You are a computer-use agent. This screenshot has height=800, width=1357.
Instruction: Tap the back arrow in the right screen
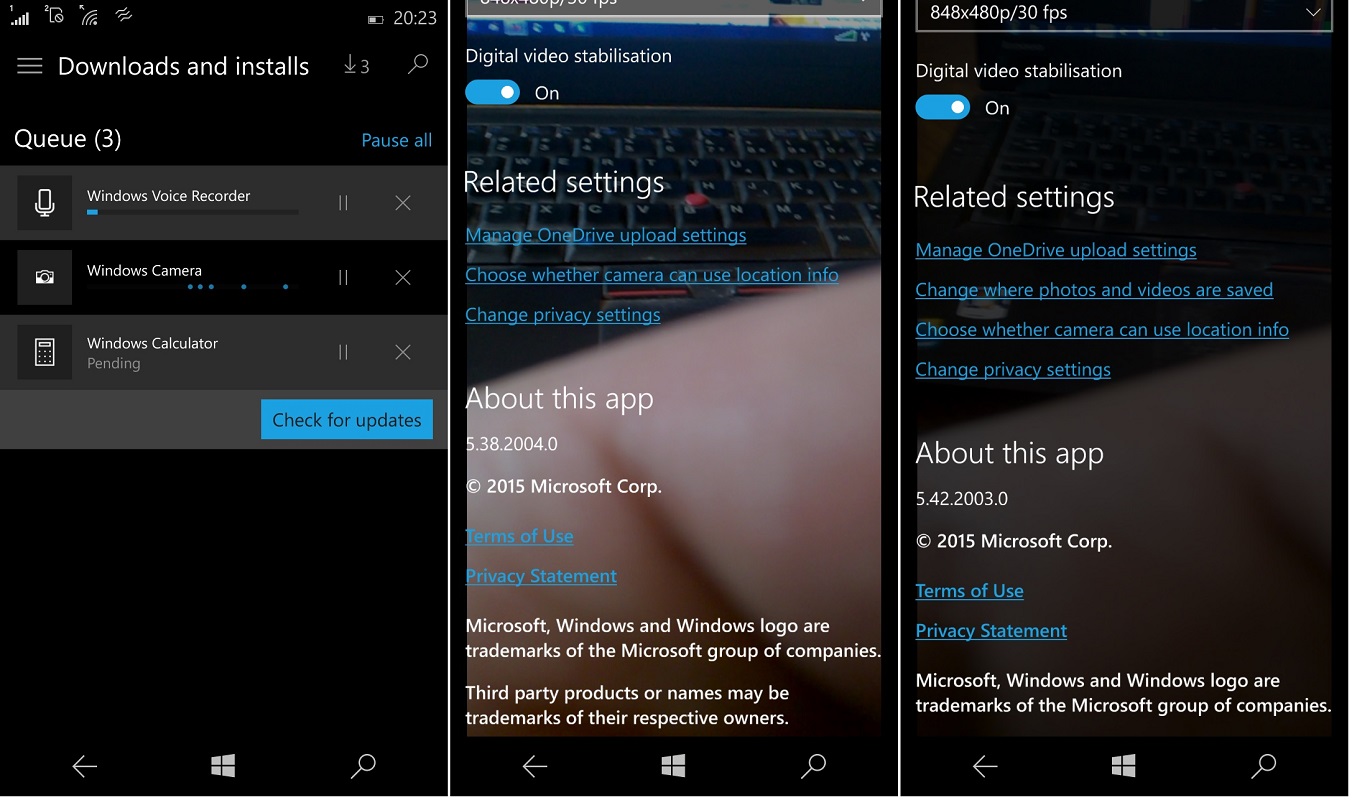coord(985,766)
